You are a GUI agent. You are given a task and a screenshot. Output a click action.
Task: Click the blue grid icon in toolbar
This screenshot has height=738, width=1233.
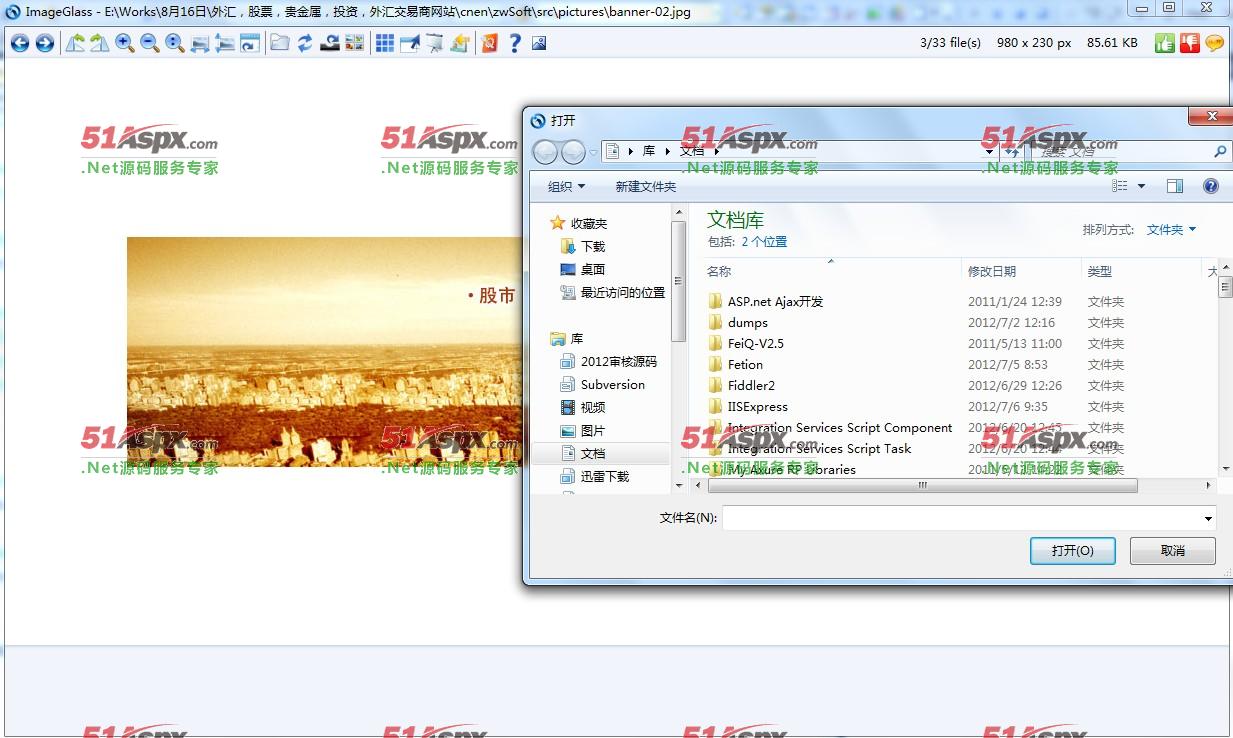(385, 43)
